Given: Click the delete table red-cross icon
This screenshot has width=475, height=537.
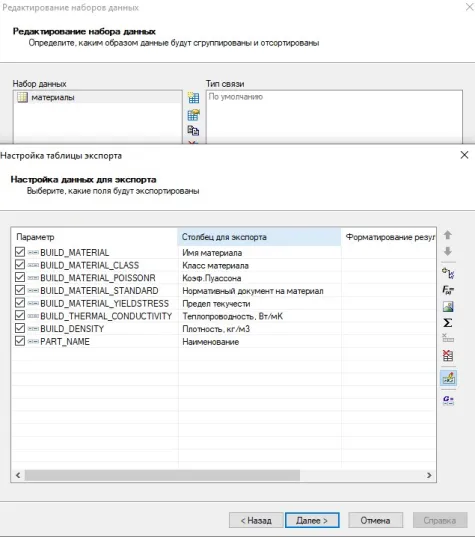Looking at the screenshot, I should [x=448, y=355].
